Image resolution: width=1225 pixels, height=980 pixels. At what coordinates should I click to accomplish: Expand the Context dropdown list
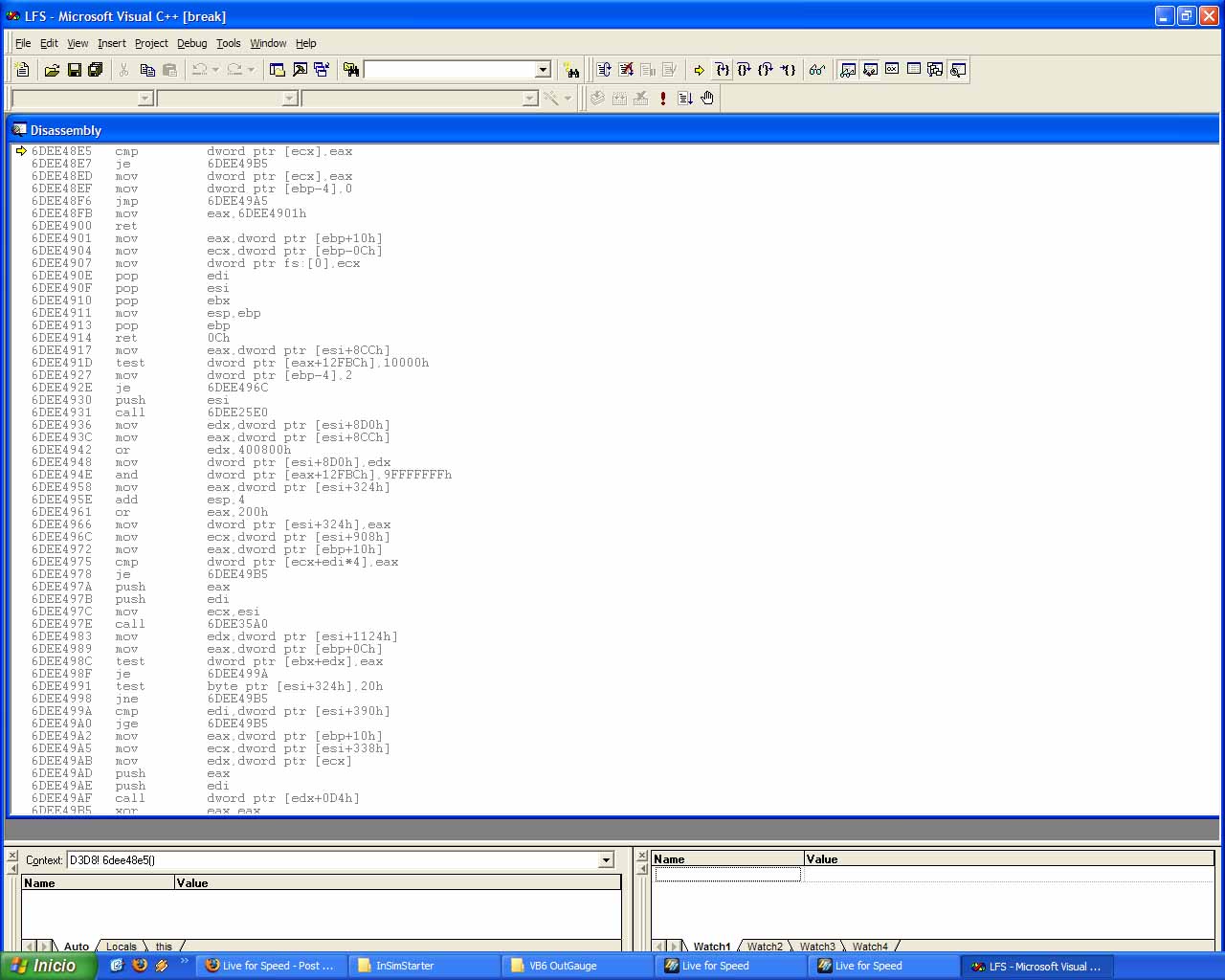[605, 860]
